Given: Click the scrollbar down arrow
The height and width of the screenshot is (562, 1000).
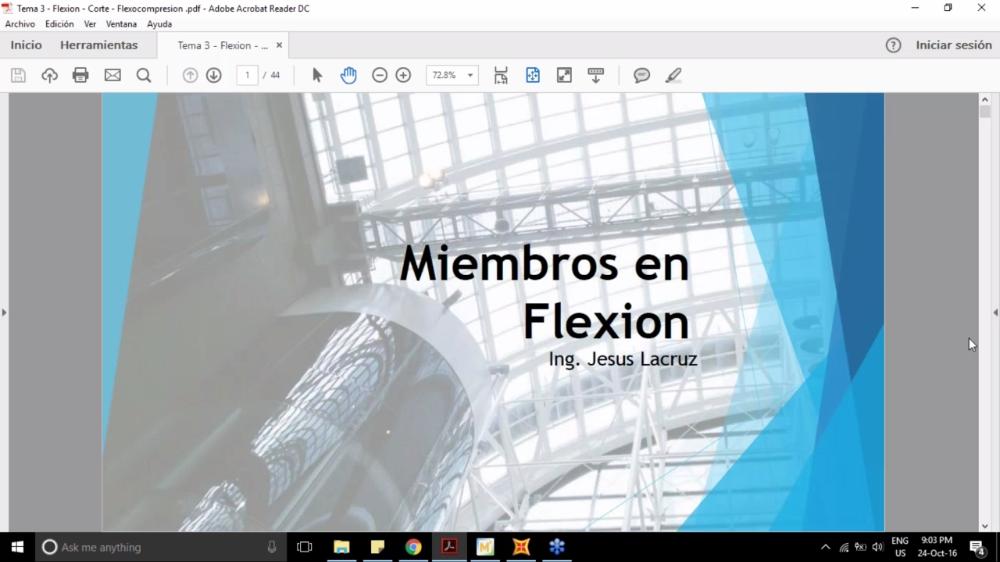Looking at the screenshot, I should [x=985, y=526].
